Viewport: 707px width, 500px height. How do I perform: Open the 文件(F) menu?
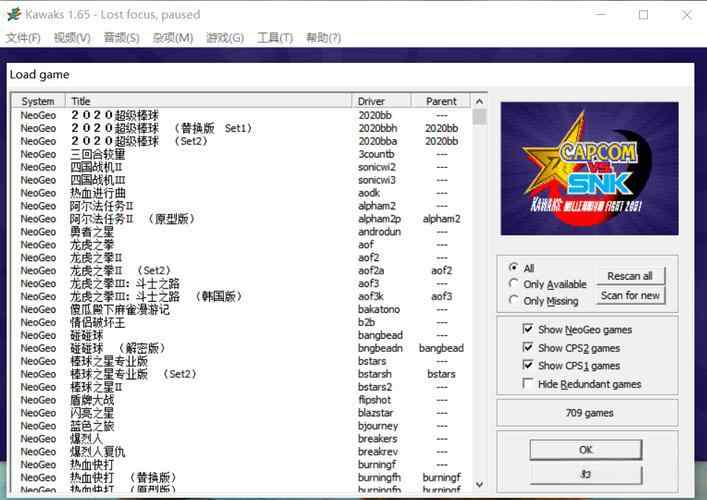tap(23, 38)
